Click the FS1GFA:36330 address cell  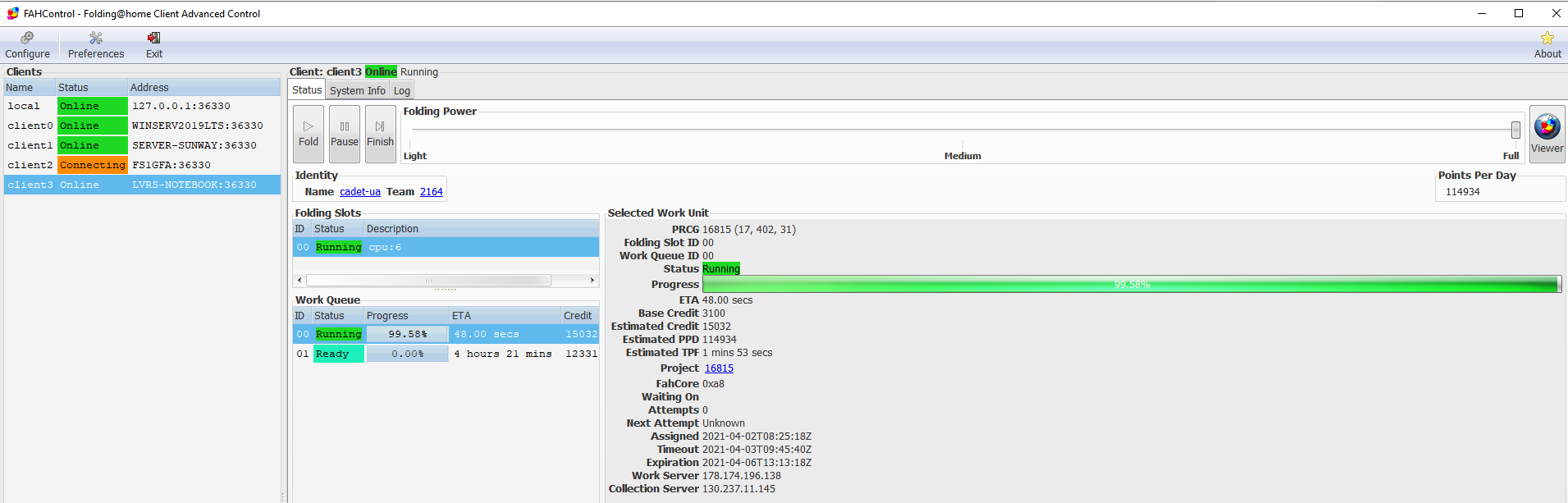click(171, 165)
